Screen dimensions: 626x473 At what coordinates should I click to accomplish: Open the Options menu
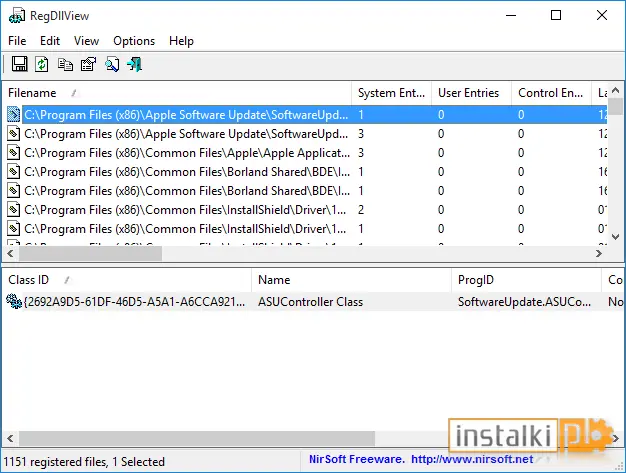click(x=134, y=41)
